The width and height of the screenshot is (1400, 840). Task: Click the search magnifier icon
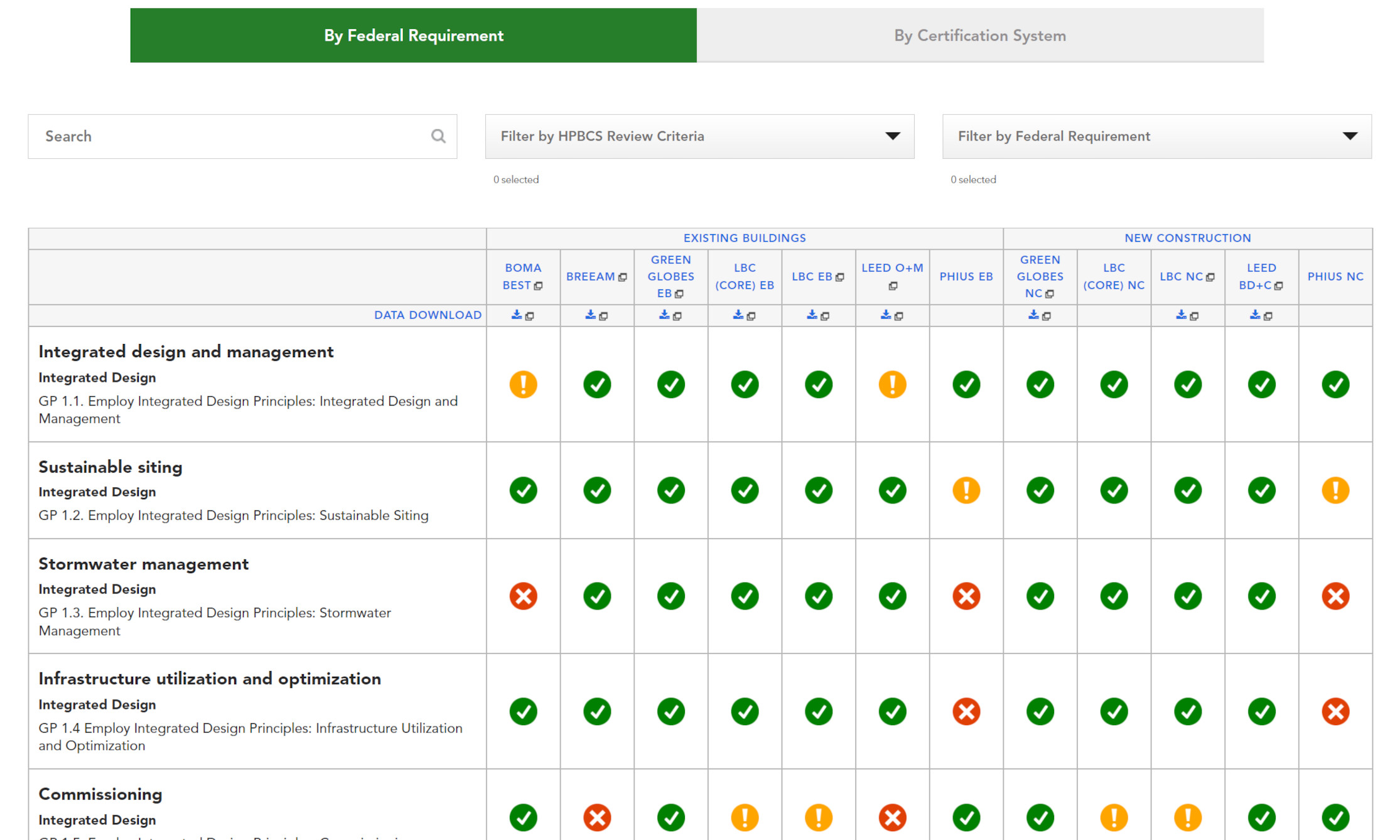438,136
